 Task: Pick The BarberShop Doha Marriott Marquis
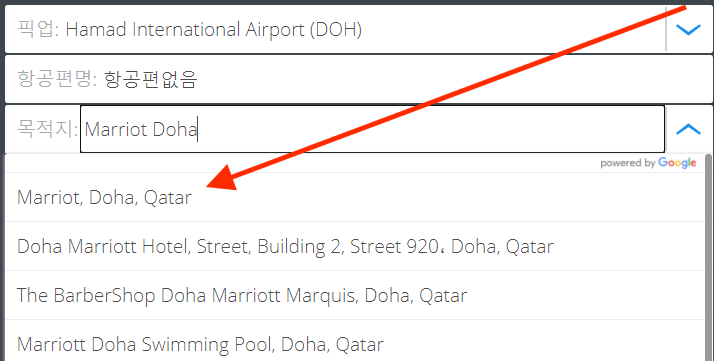tap(355, 295)
